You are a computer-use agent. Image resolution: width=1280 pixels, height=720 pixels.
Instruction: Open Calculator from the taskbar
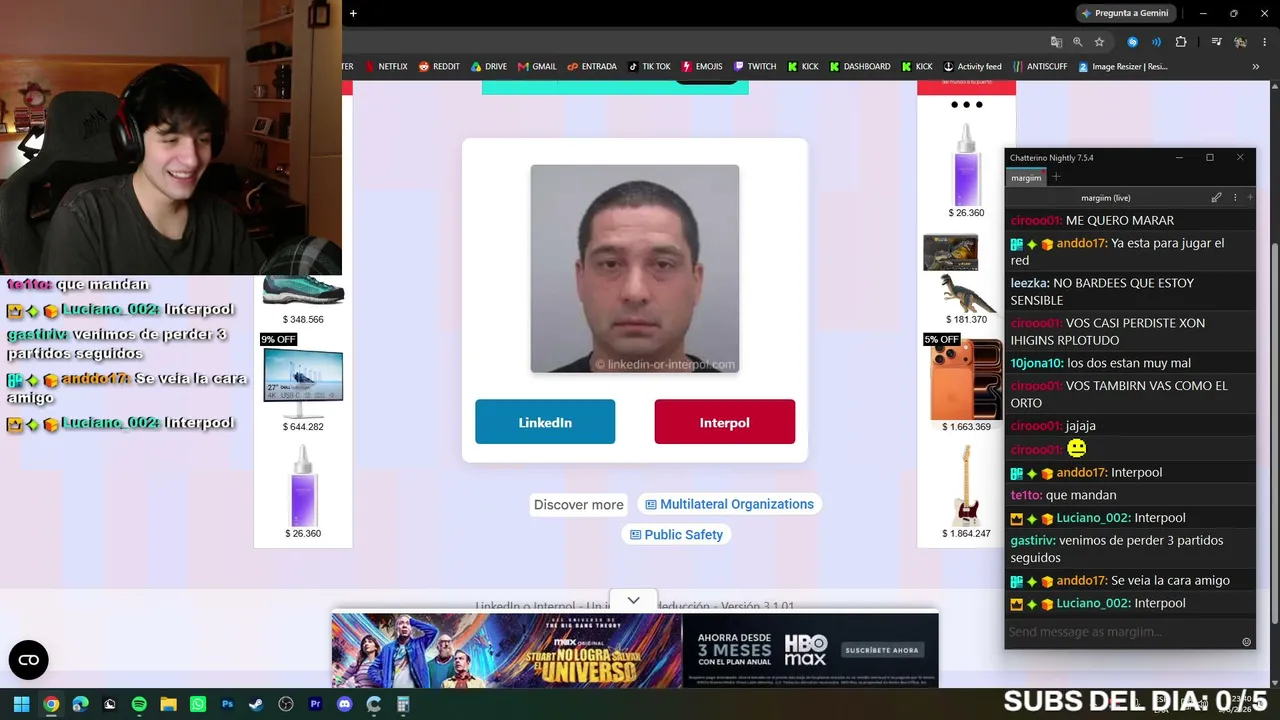pos(403,704)
